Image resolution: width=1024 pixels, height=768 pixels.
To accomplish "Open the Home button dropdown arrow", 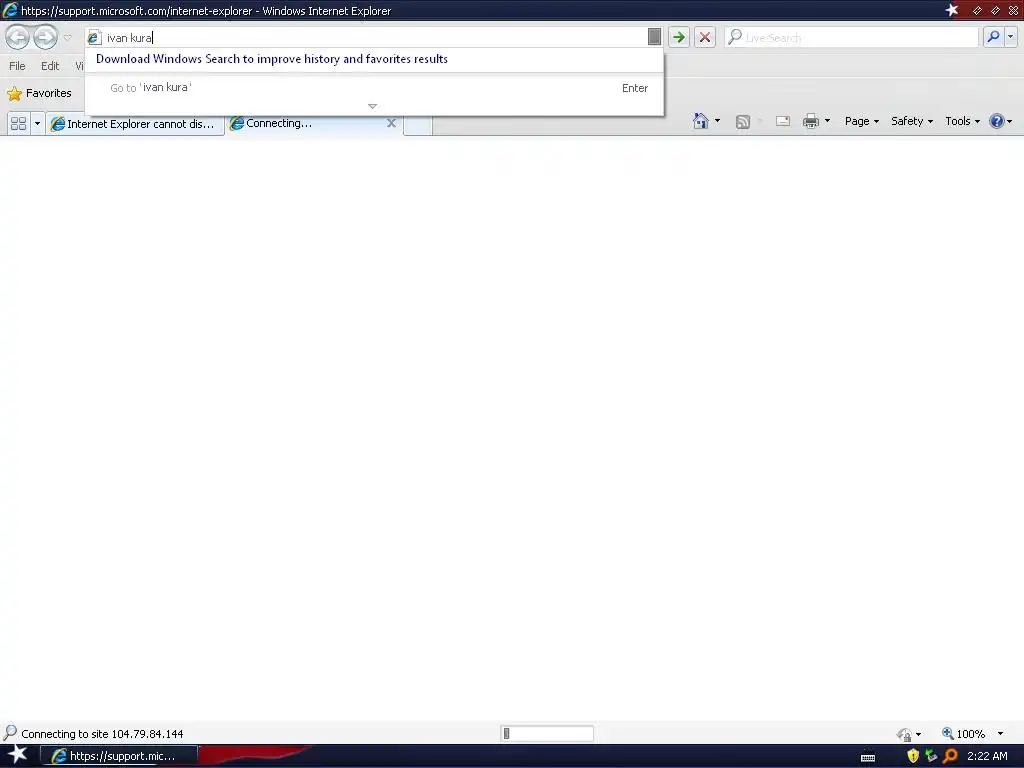I will [717, 121].
